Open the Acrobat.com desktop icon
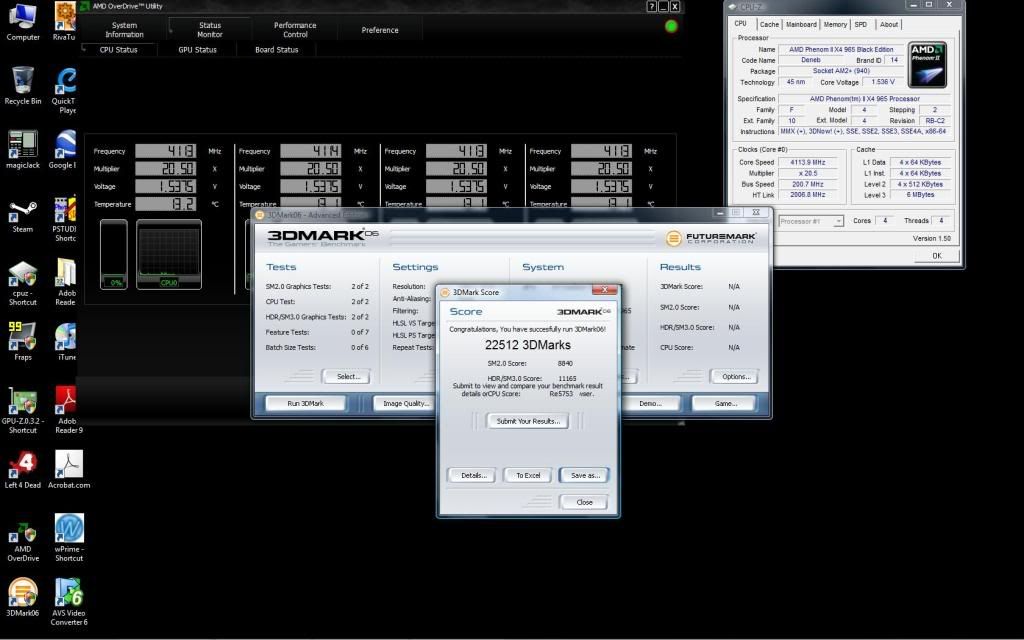 tap(69, 470)
